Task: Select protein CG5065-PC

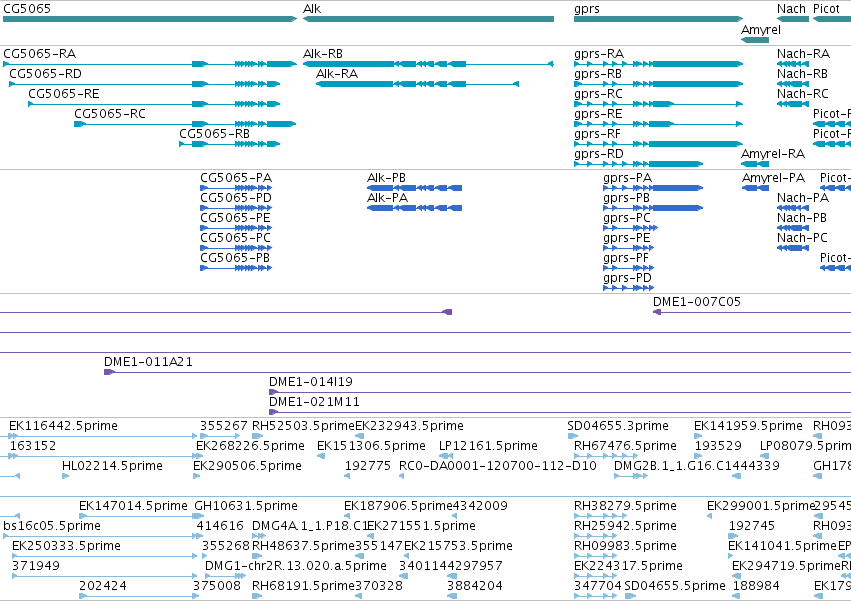Action: (x=236, y=248)
